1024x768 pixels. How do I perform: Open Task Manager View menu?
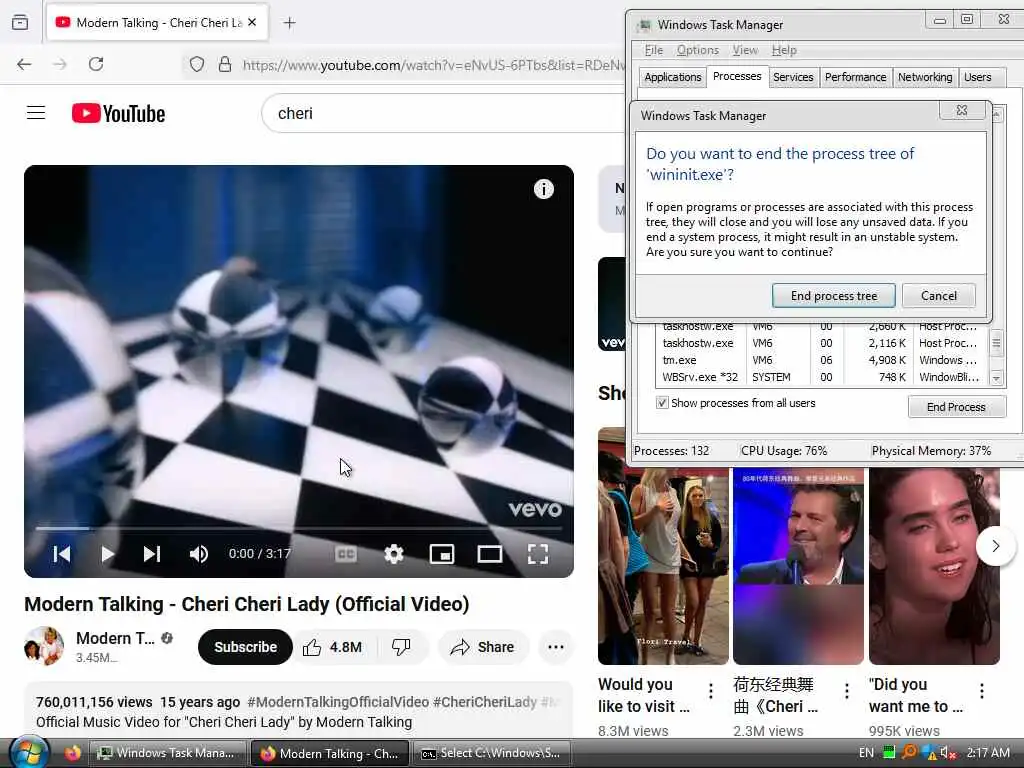pos(745,50)
